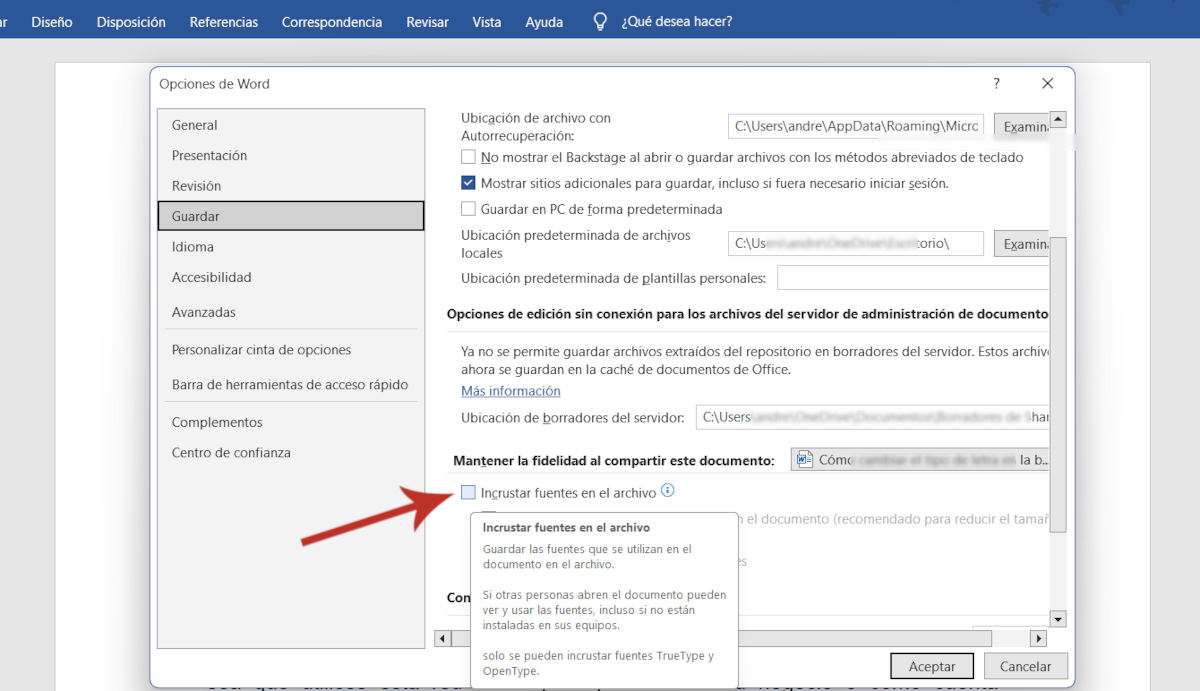Click the horizontal scrollbar left arrow
The image size is (1200, 691).
(443, 638)
